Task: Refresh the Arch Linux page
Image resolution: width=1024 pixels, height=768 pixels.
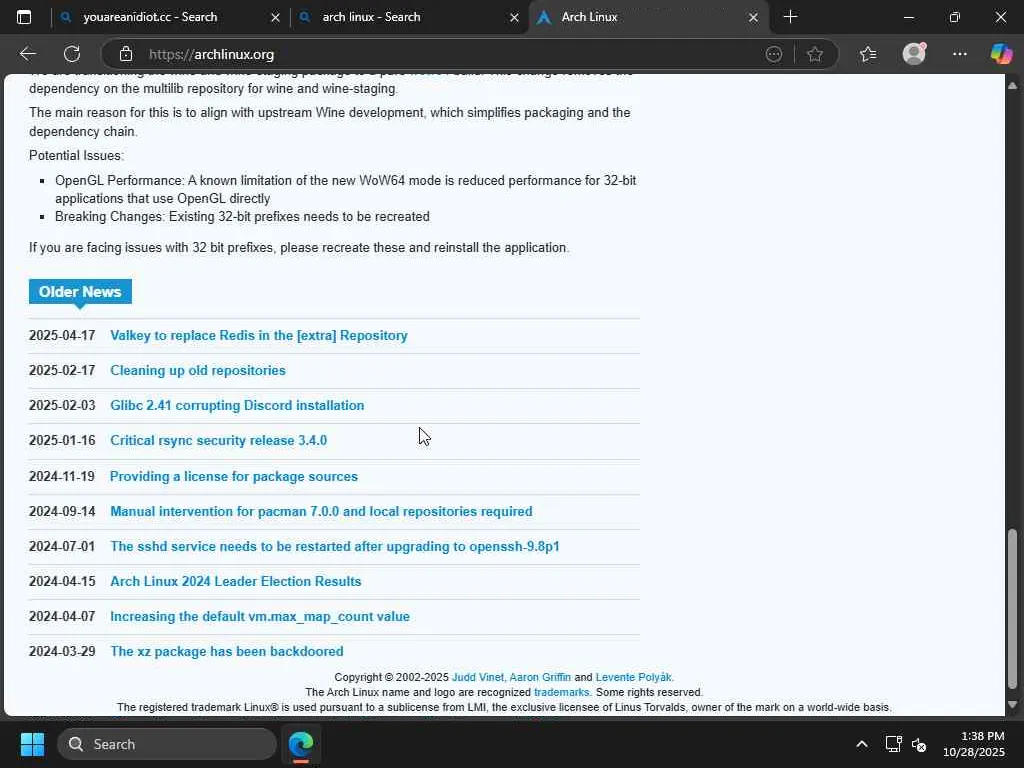Action: click(72, 54)
